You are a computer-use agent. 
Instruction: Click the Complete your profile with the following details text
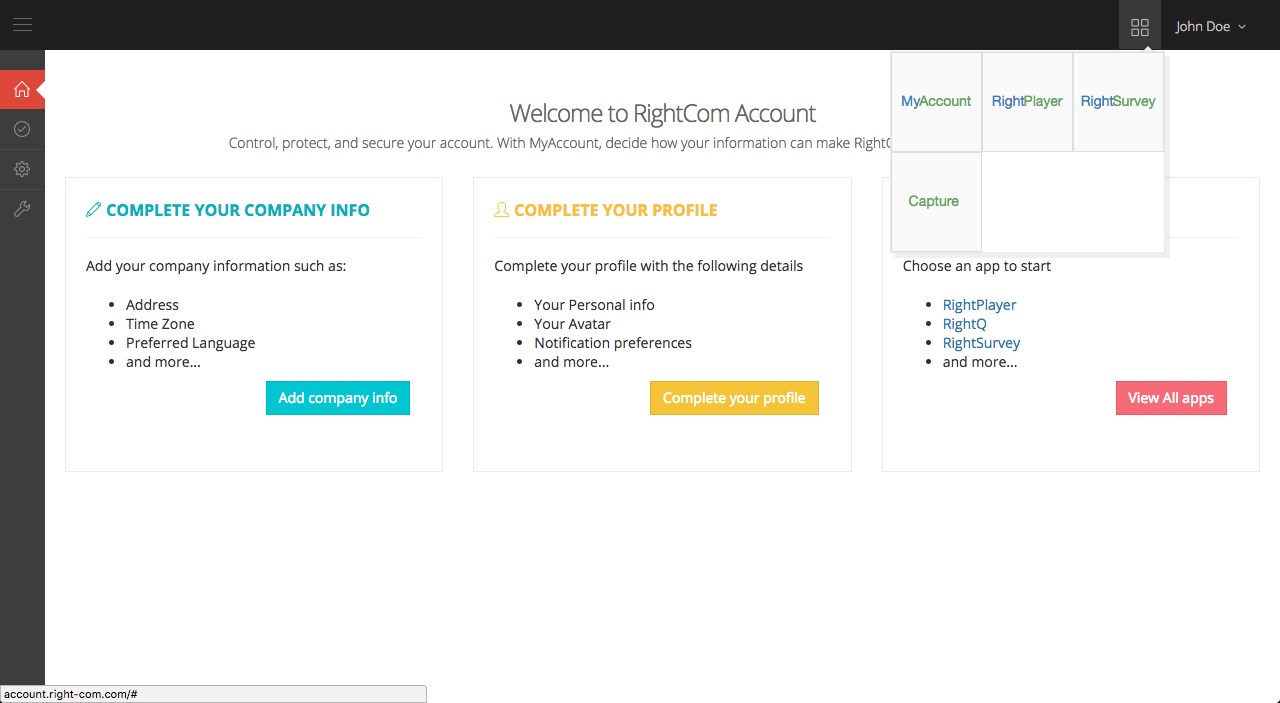click(648, 266)
